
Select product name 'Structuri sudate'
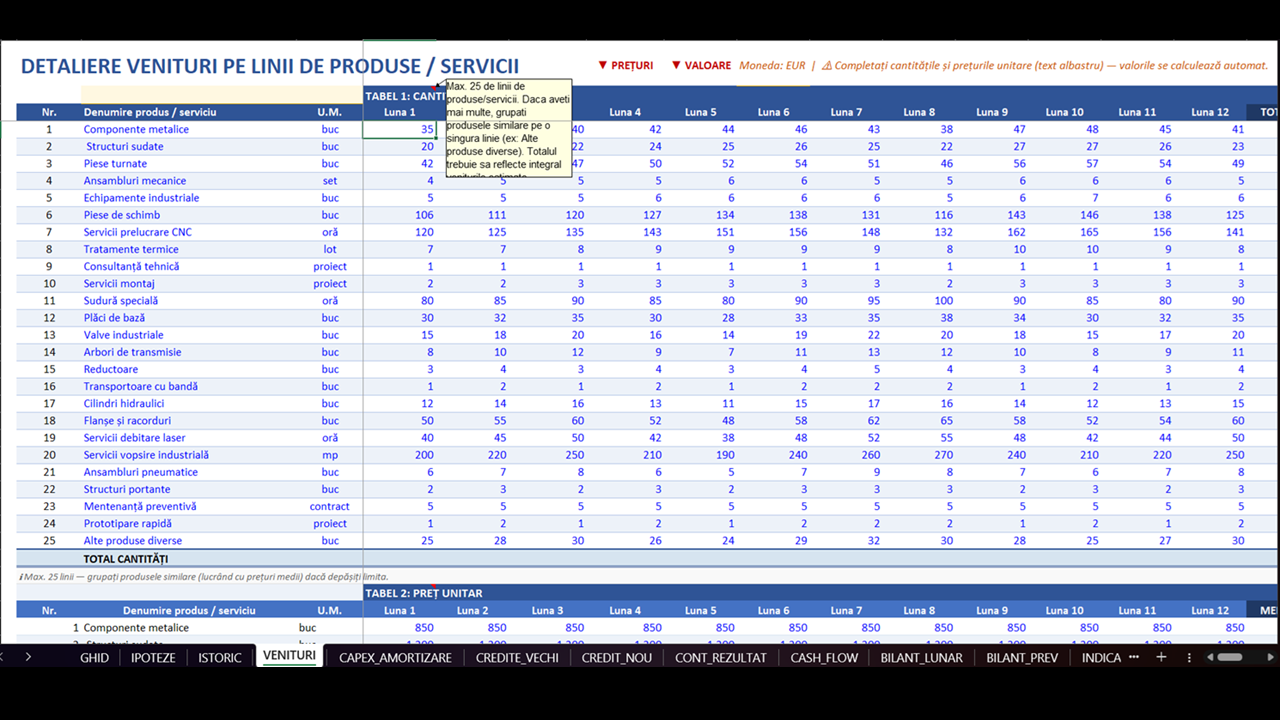tap(125, 146)
